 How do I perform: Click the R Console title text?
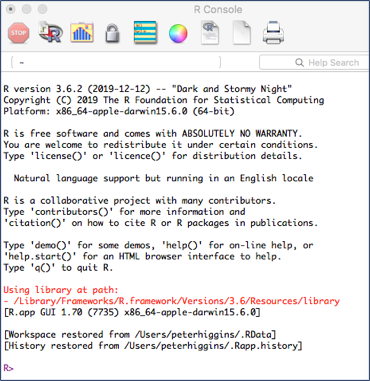point(218,10)
